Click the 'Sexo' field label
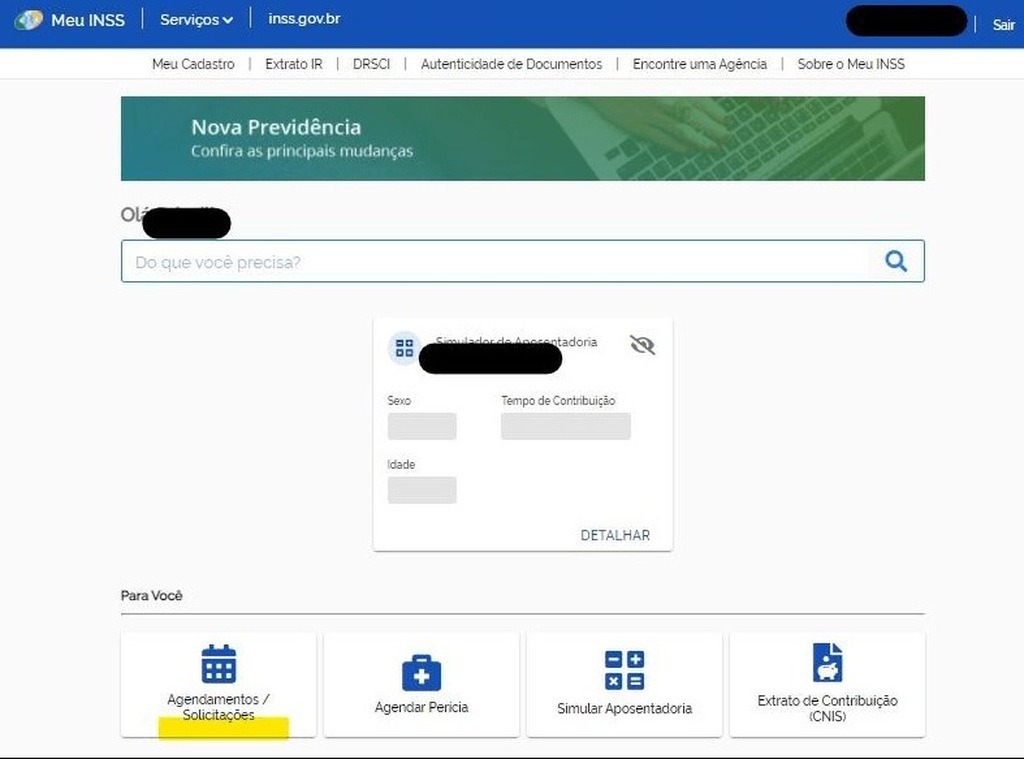 pyautogui.click(x=399, y=400)
